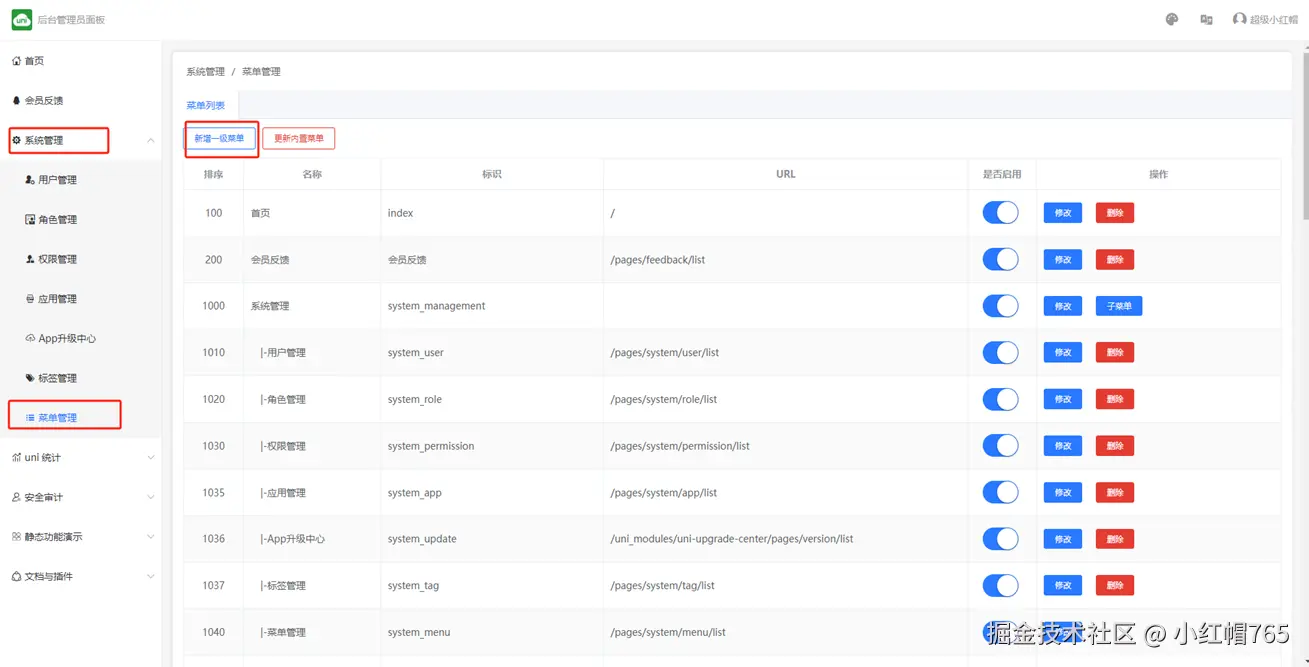1309x667 pixels.
Task: Click the 是否启用 column header
Action: point(1002,174)
